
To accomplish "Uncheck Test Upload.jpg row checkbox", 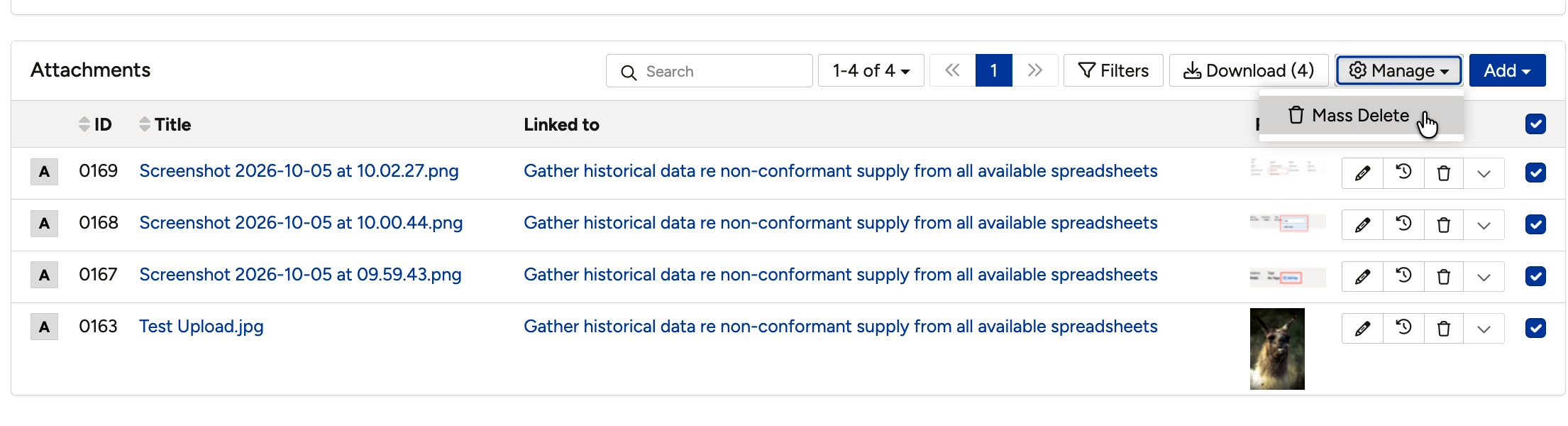I will pyautogui.click(x=1535, y=328).
